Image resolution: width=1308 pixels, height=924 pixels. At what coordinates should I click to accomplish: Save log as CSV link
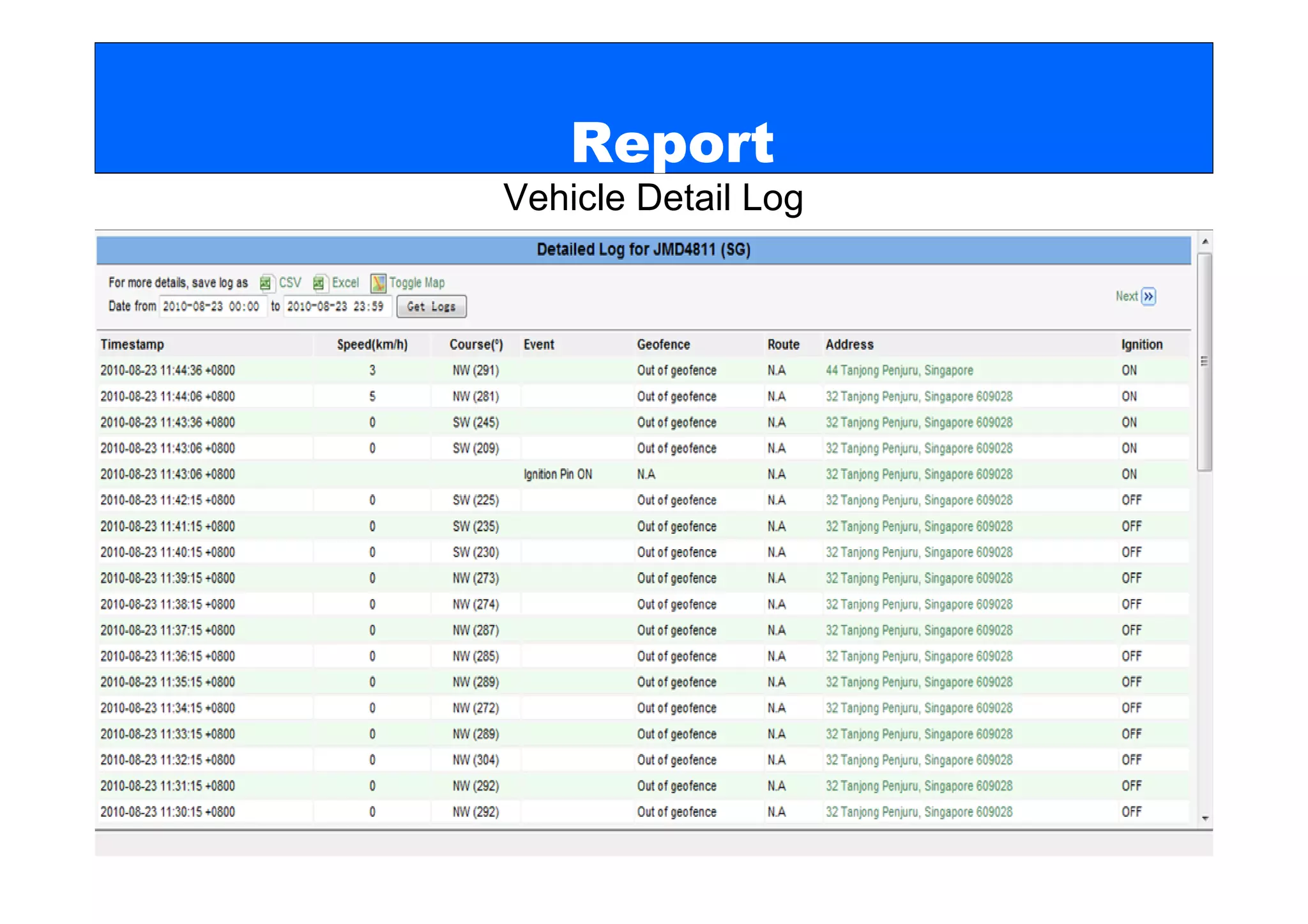pyautogui.click(x=290, y=283)
